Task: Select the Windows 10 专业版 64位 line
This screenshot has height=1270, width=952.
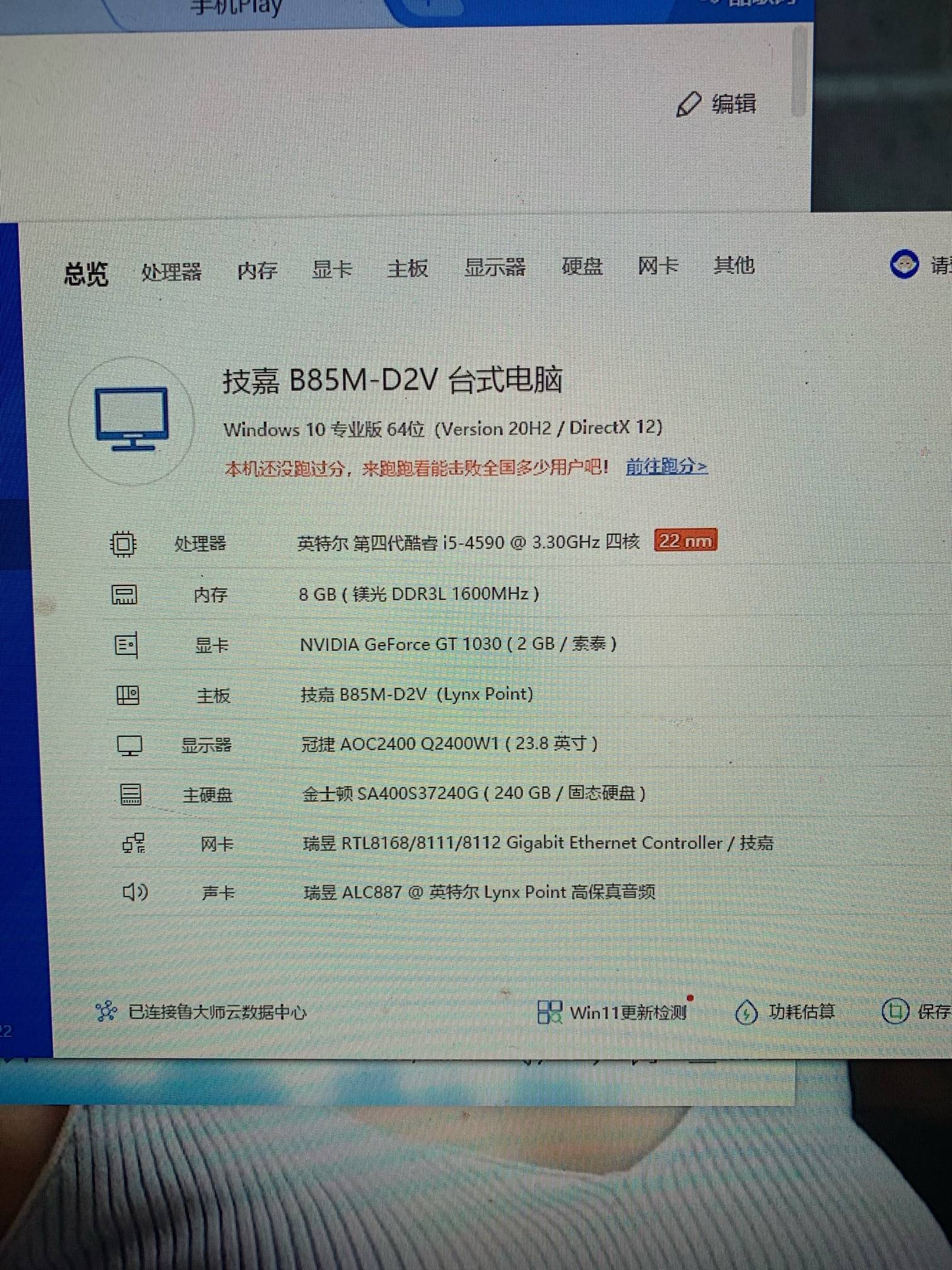Action: pyautogui.click(x=443, y=428)
